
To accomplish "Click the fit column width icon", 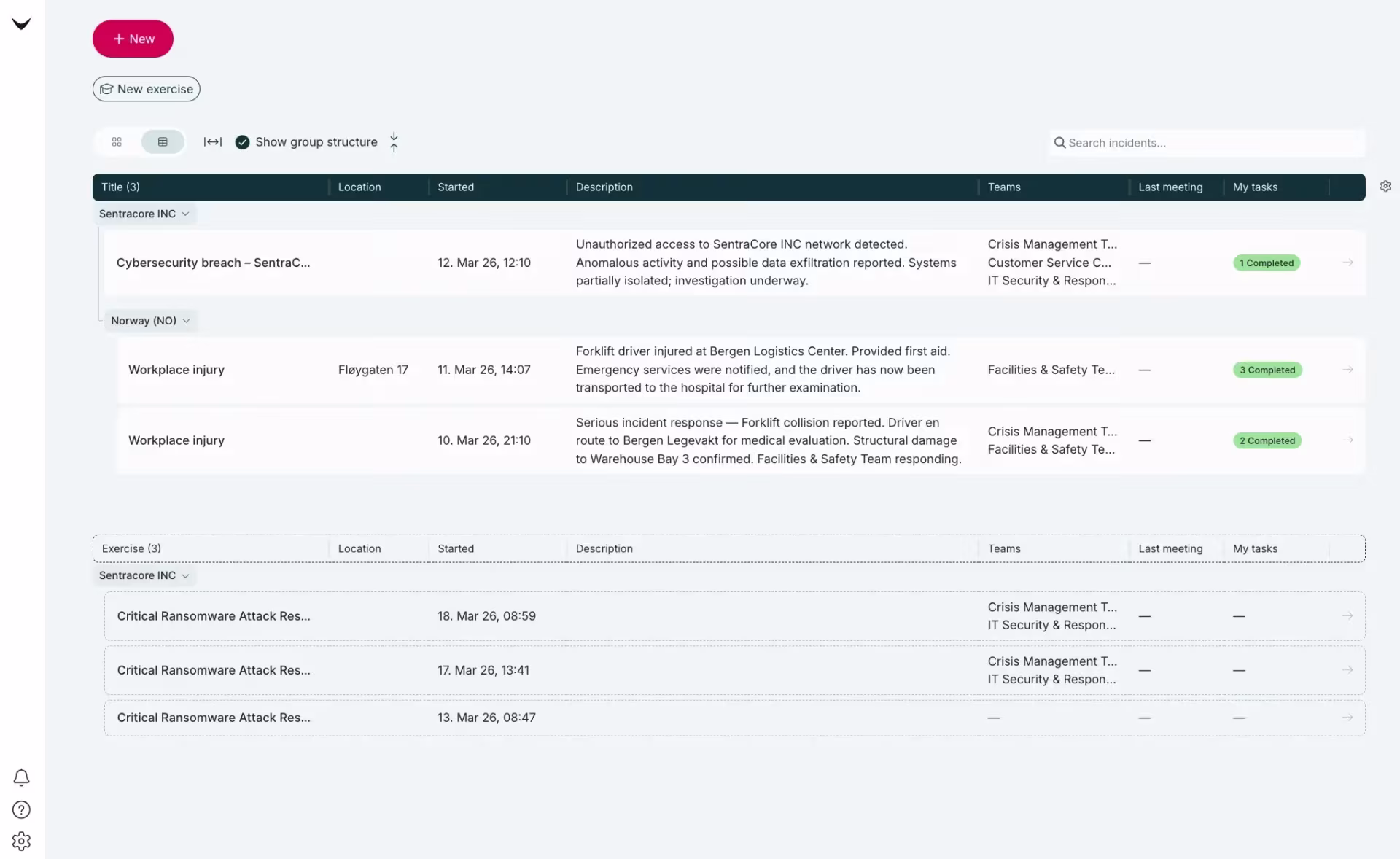I will (x=213, y=142).
